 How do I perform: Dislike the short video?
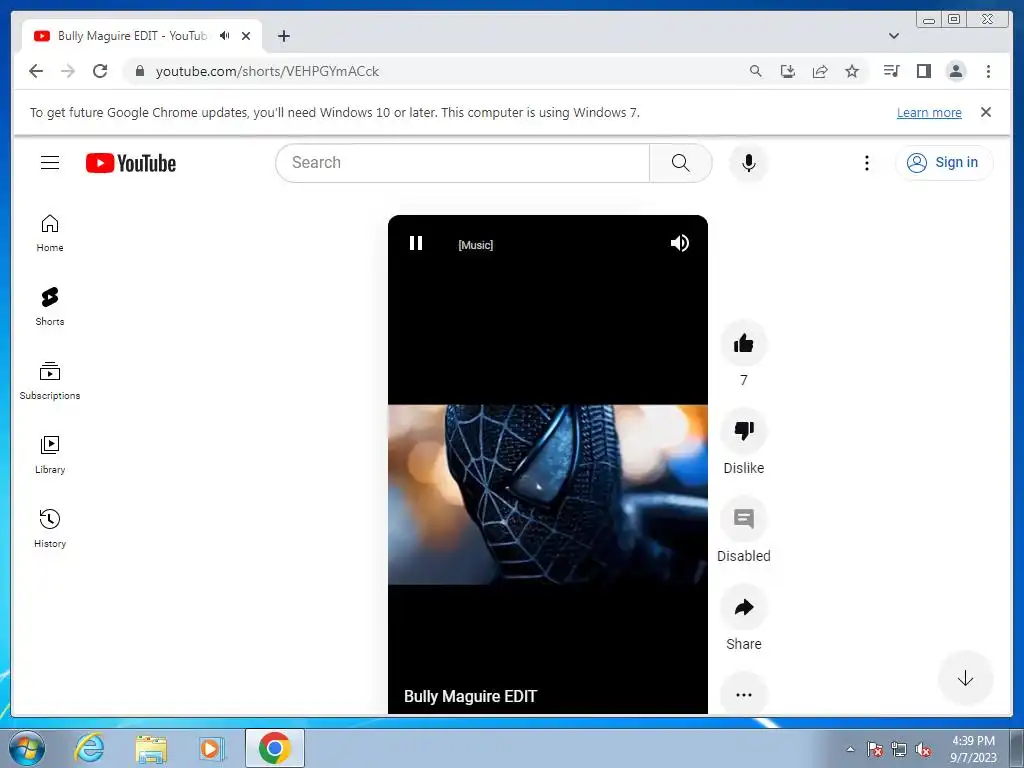click(x=743, y=430)
